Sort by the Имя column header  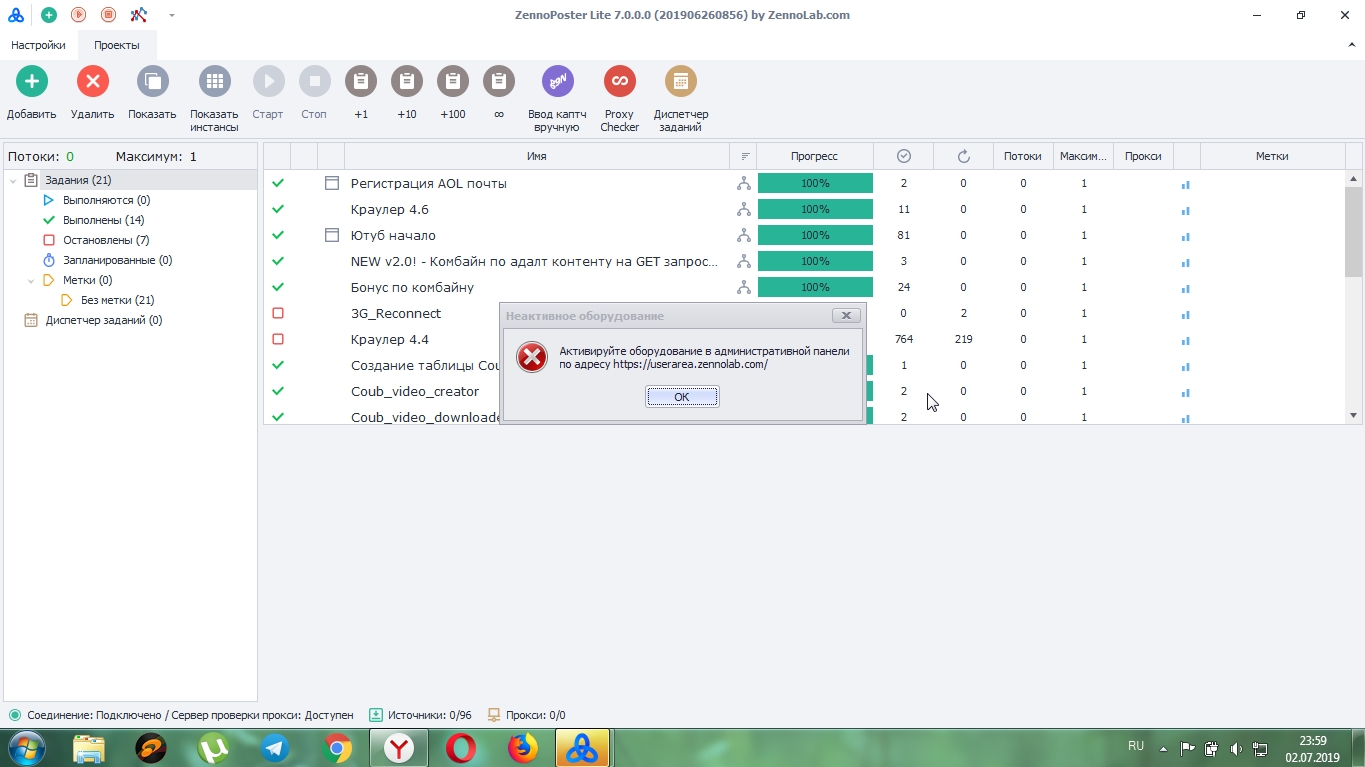coord(537,156)
